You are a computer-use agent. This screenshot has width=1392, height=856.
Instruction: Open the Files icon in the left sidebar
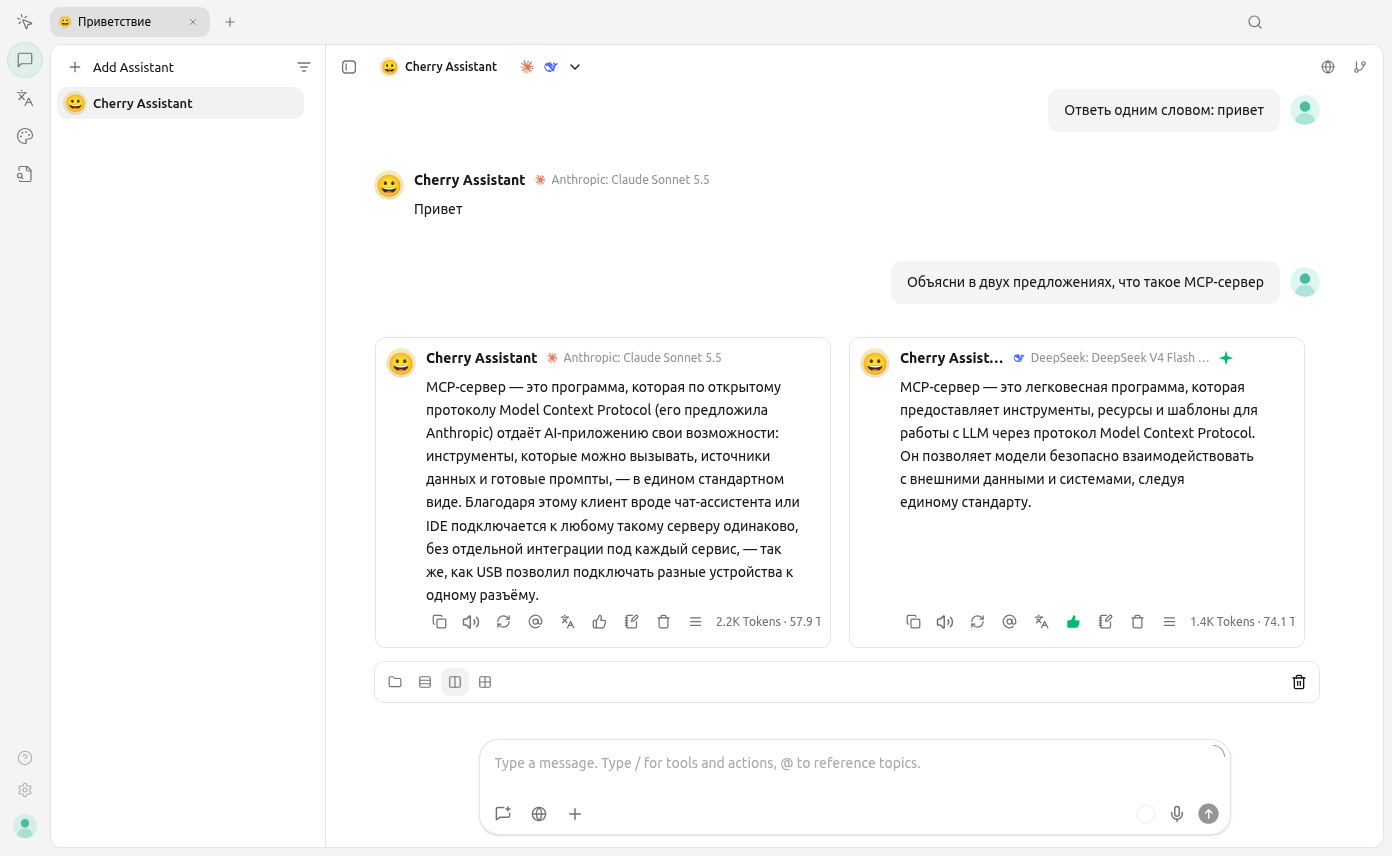(25, 174)
